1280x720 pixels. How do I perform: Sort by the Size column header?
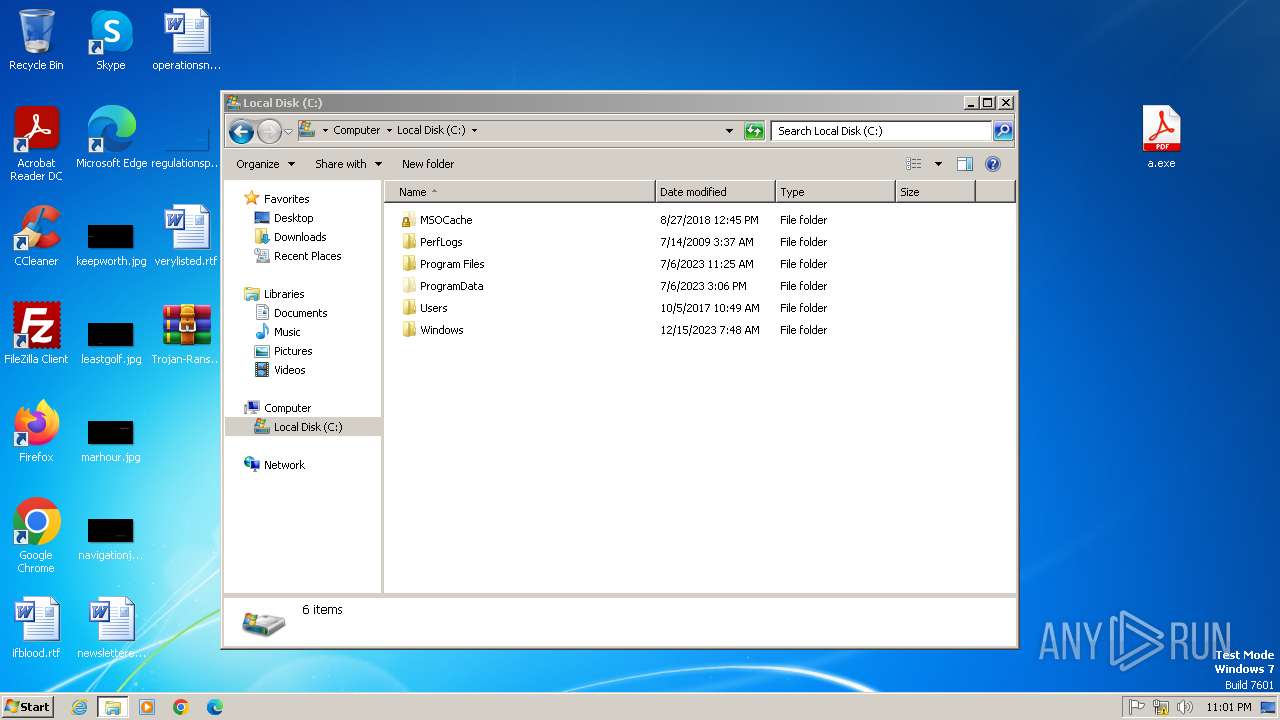(935, 192)
